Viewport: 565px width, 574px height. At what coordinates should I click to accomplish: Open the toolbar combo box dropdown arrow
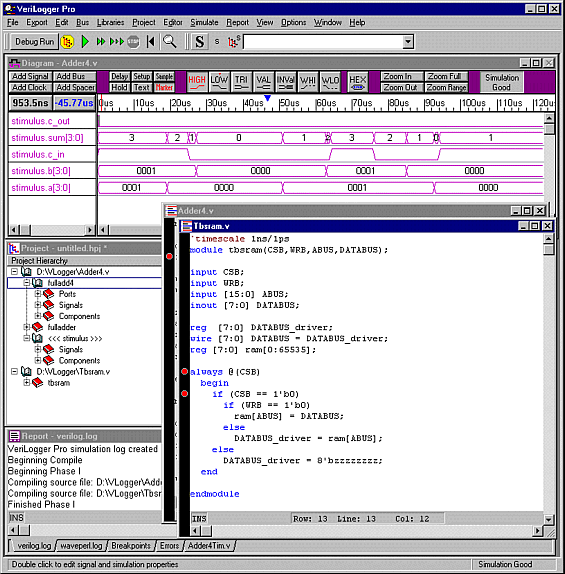(x=408, y=42)
